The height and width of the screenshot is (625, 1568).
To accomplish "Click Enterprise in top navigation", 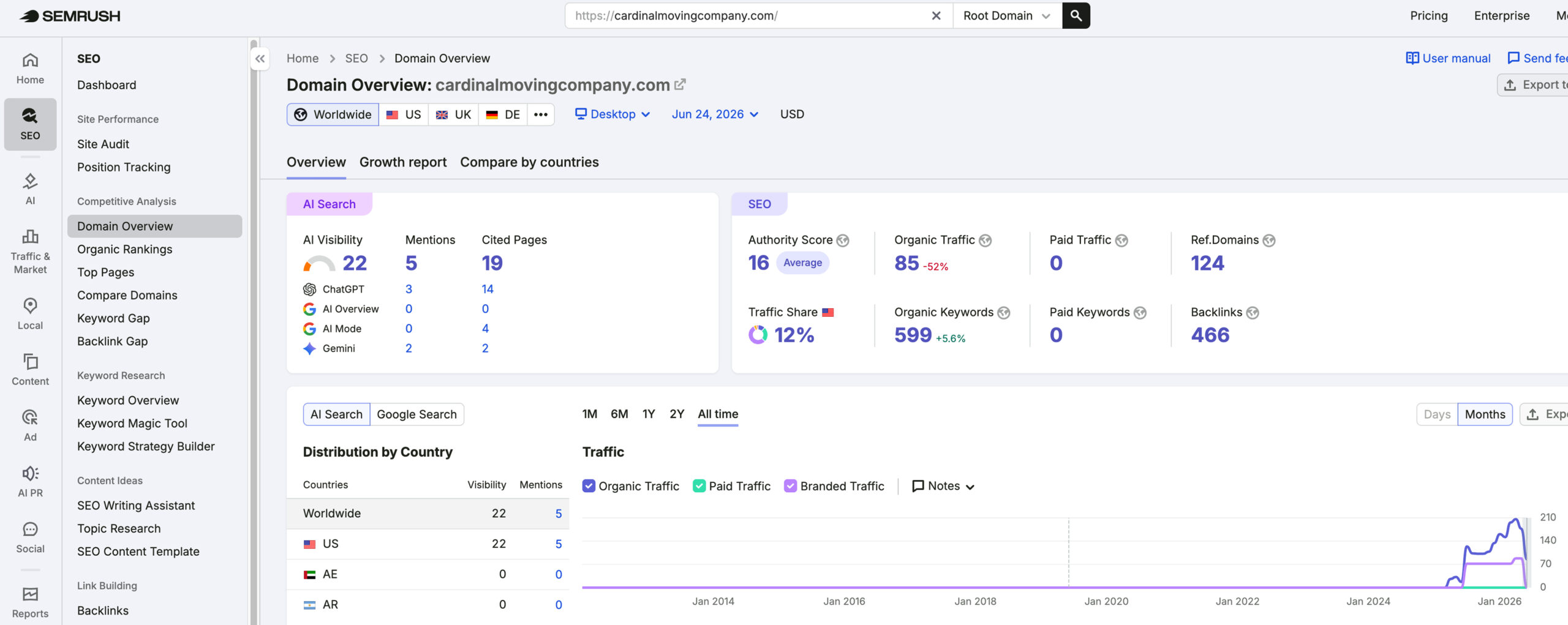I will [x=1502, y=16].
